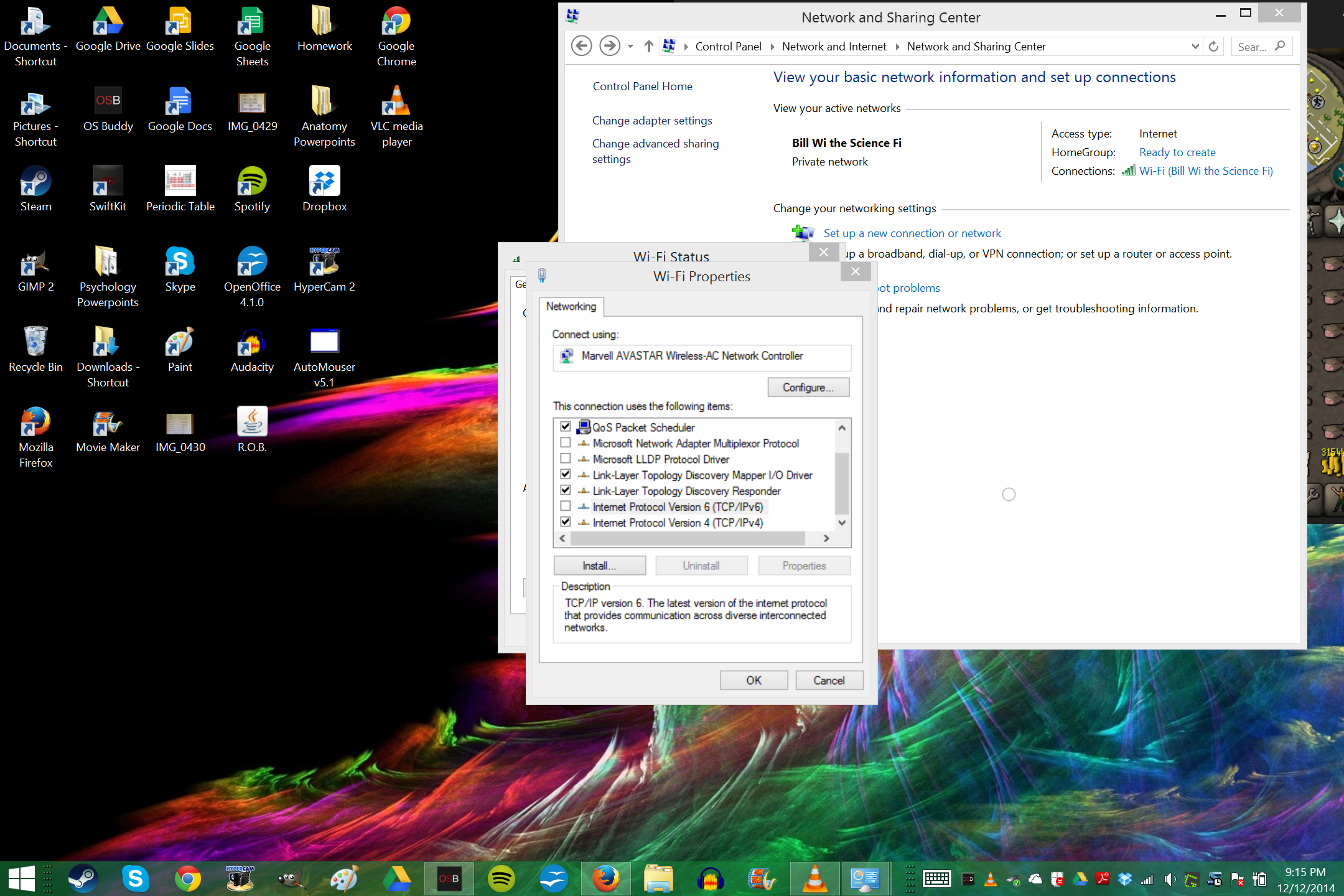The image size is (1344, 896).
Task: Expand the address bar history dropdown
Action: (1195, 46)
